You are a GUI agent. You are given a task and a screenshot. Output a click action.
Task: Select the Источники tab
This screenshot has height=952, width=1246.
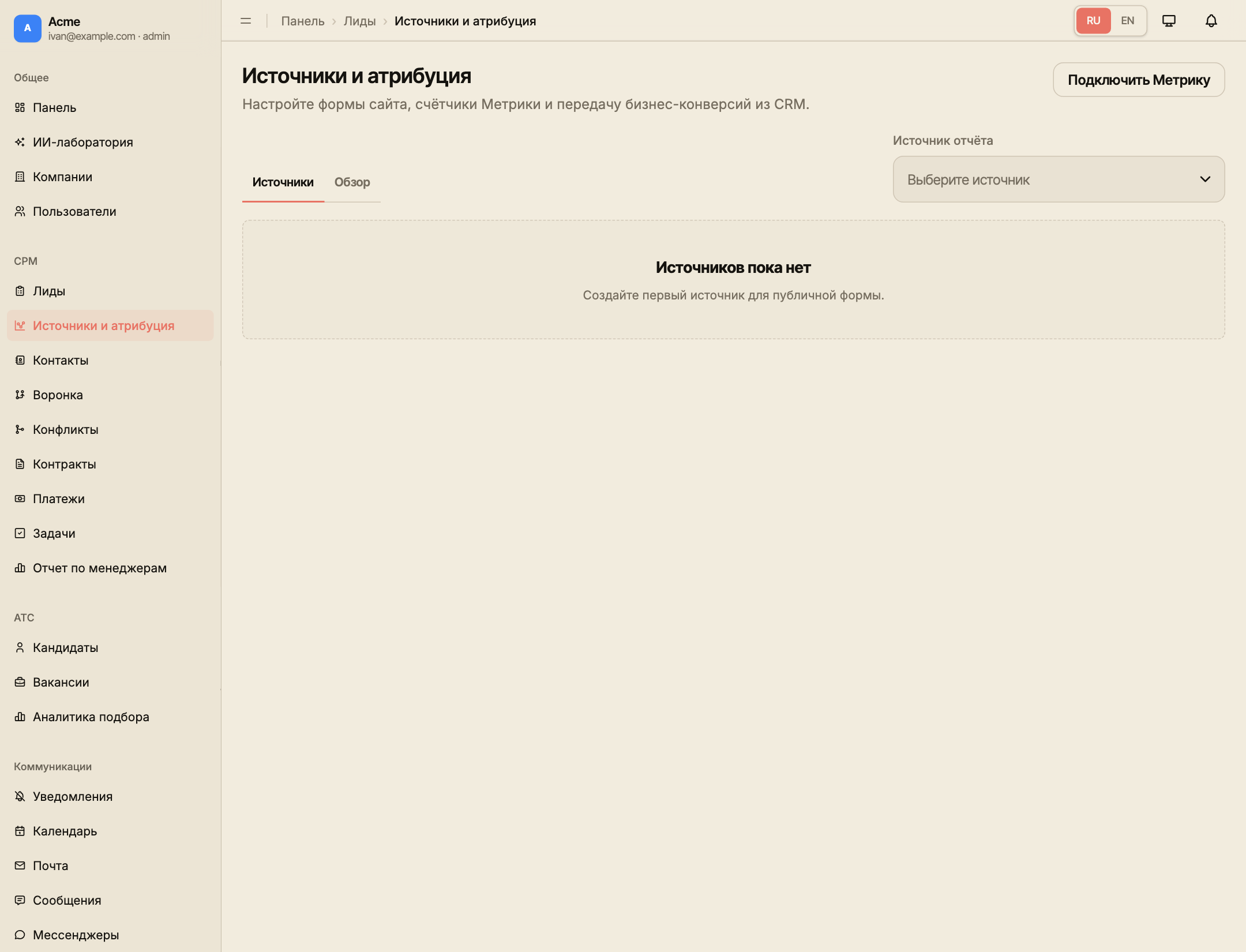(x=283, y=182)
